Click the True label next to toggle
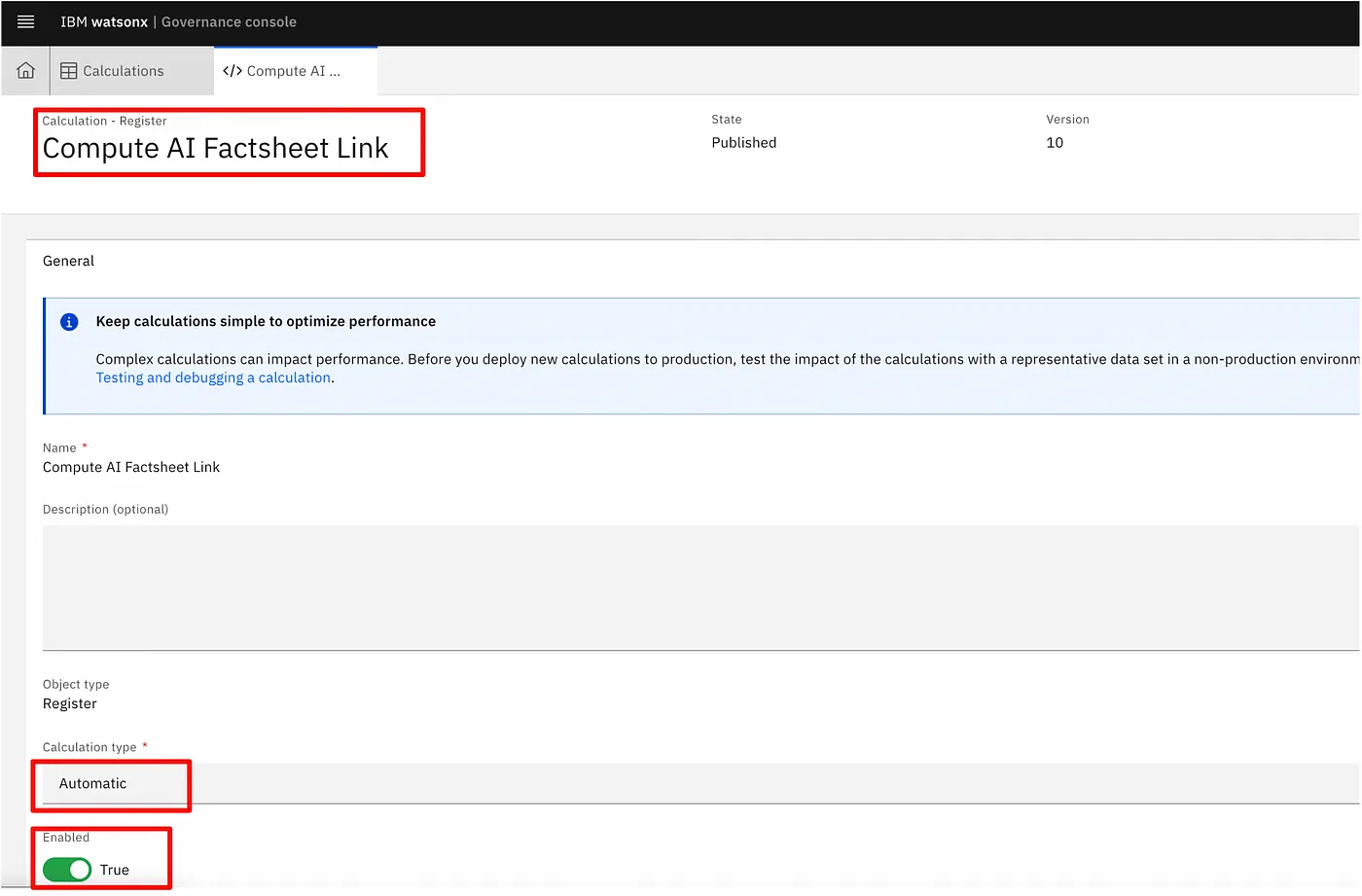This screenshot has height=896, width=1362. pos(115,870)
